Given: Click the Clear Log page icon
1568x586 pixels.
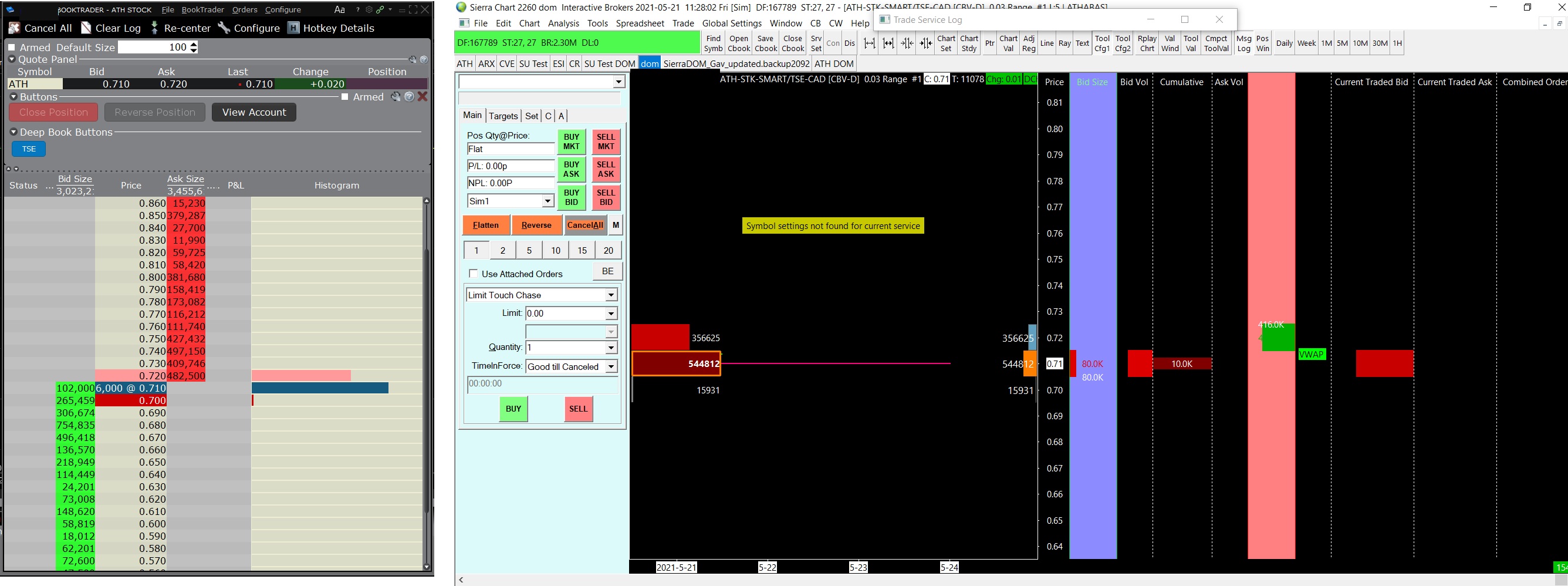Looking at the screenshot, I should pos(86,28).
